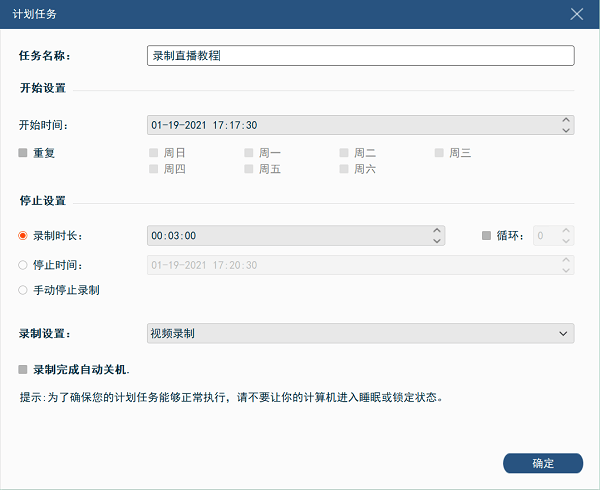
Task: Decrease 停止时间 with the down arrow
Action: (566, 270)
